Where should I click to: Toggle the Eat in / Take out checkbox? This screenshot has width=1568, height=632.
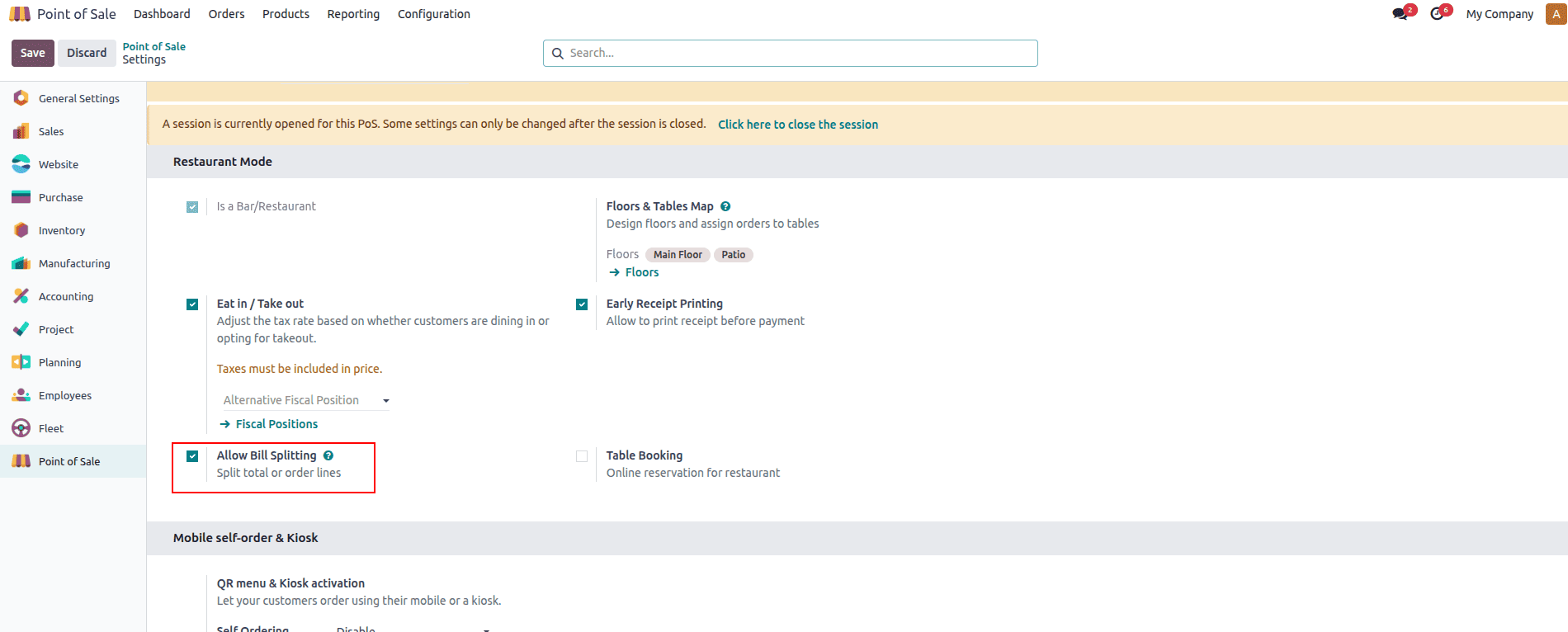click(x=192, y=304)
